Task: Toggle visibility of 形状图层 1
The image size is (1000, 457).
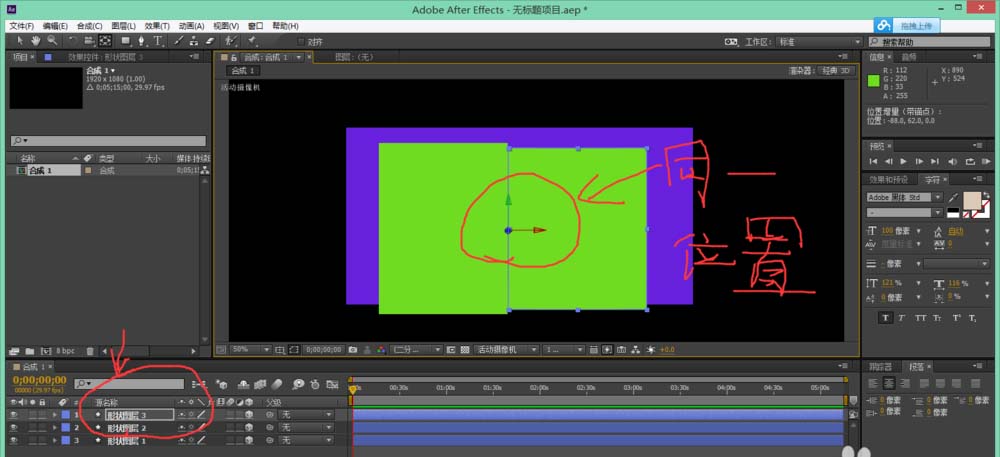Action: (13, 440)
